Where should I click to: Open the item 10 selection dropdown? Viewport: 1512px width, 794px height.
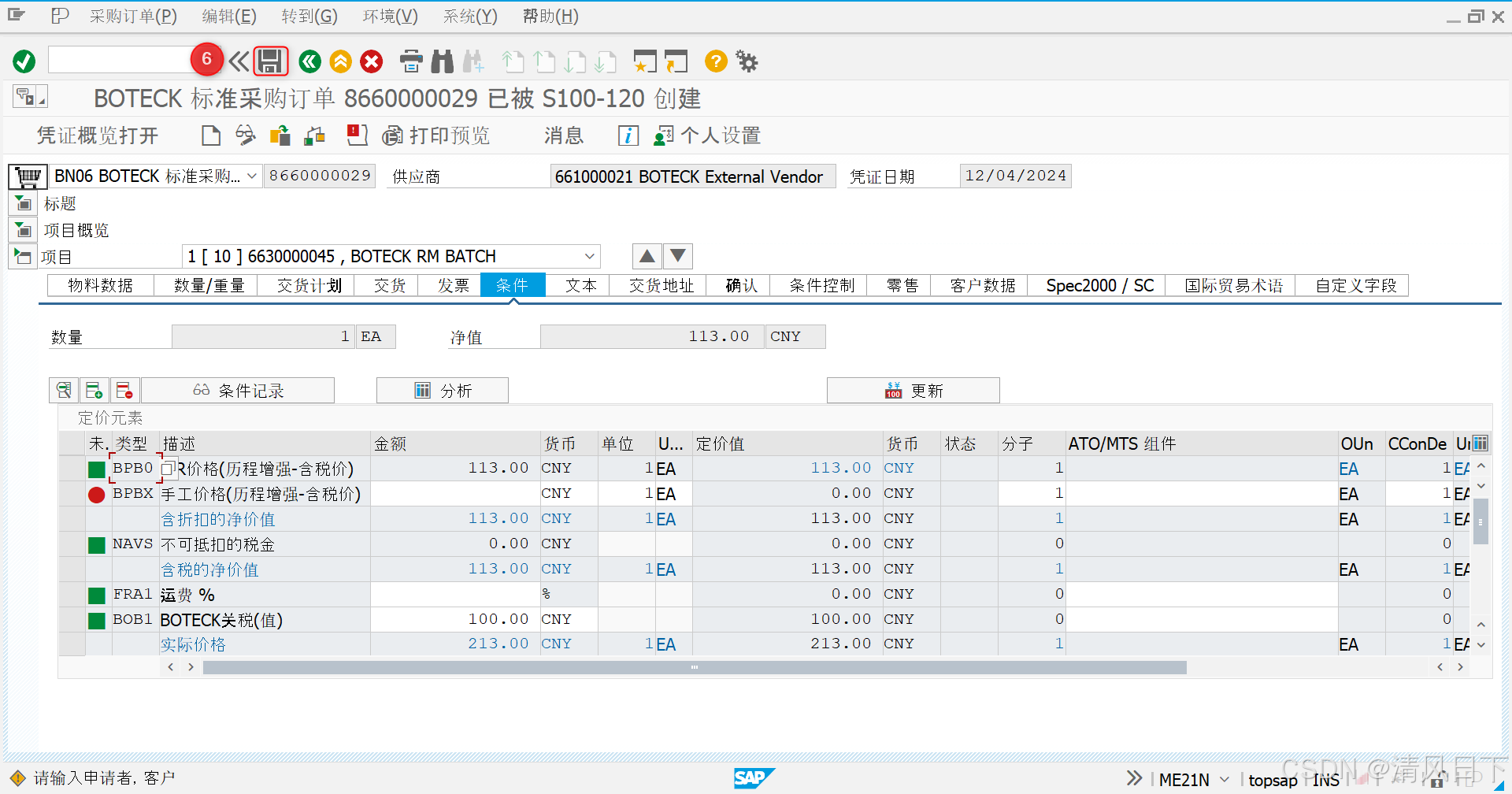click(589, 256)
